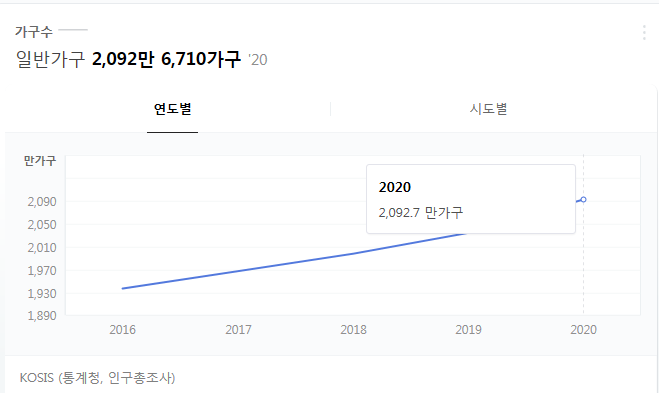Click the 2016 x-axis label
Screen dimensions: 659x393
click(122, 330)
